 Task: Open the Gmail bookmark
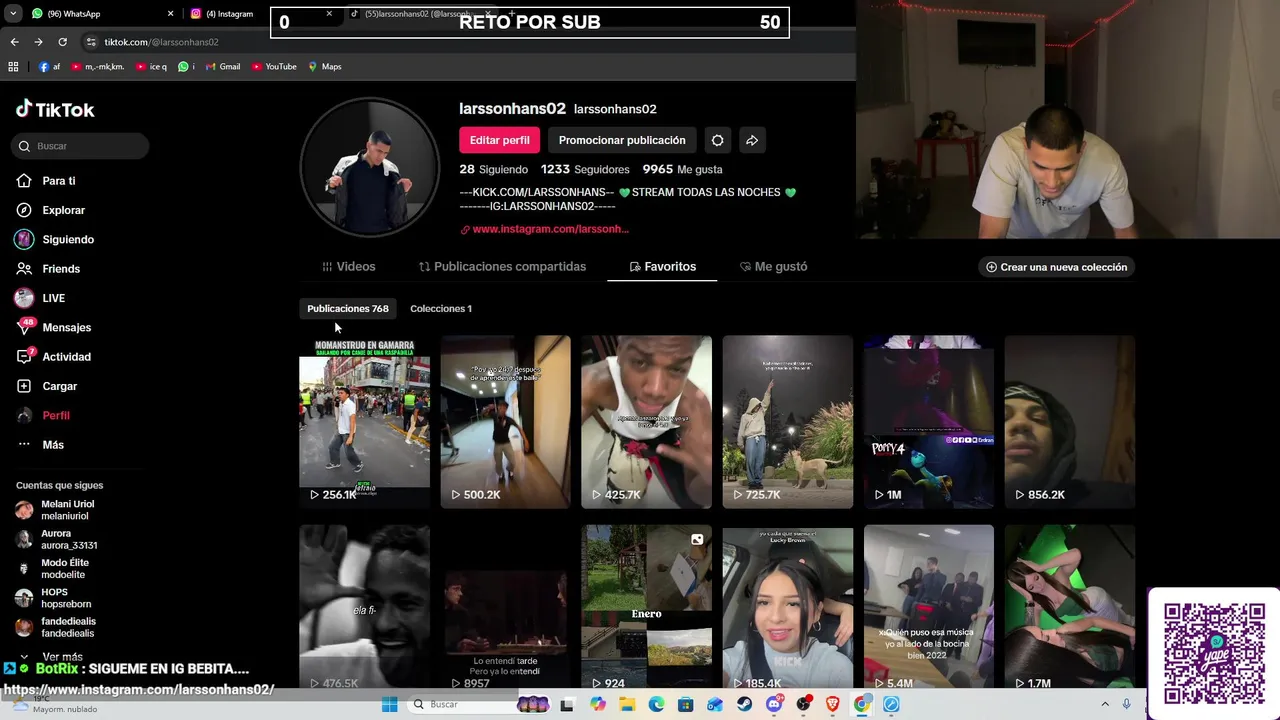point(223,67)
